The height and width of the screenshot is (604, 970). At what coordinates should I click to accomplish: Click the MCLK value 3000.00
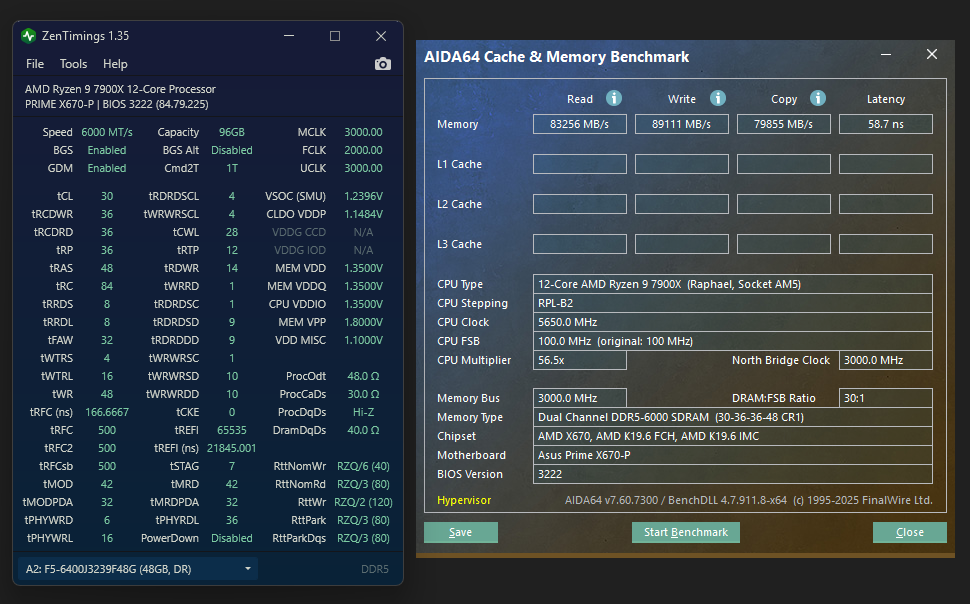(x=363, y=132)
